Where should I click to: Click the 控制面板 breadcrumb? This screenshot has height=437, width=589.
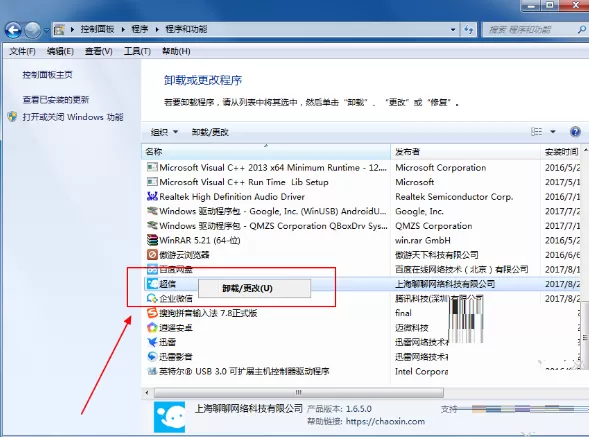point(97,29)
